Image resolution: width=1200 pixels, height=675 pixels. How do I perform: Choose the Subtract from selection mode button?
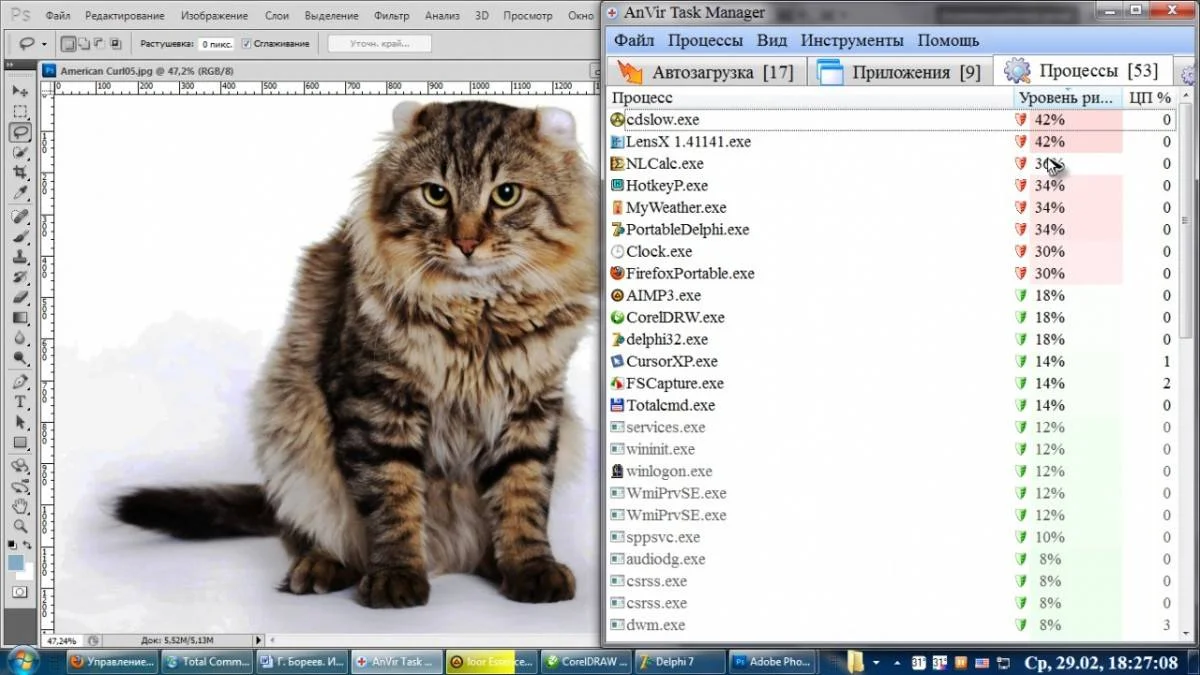pos(99,44)
